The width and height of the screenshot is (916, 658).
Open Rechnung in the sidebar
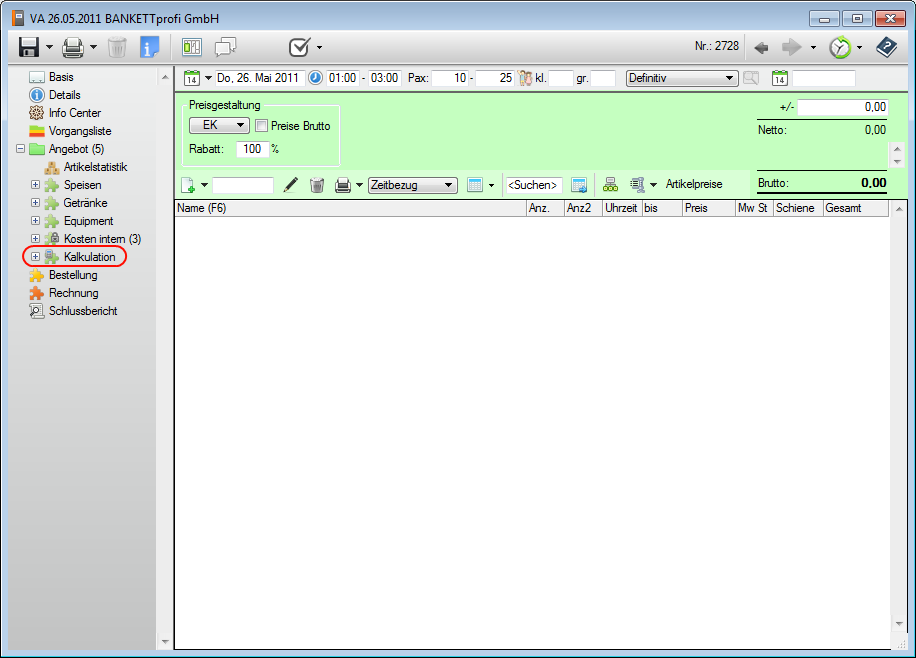tap(73, 293)
